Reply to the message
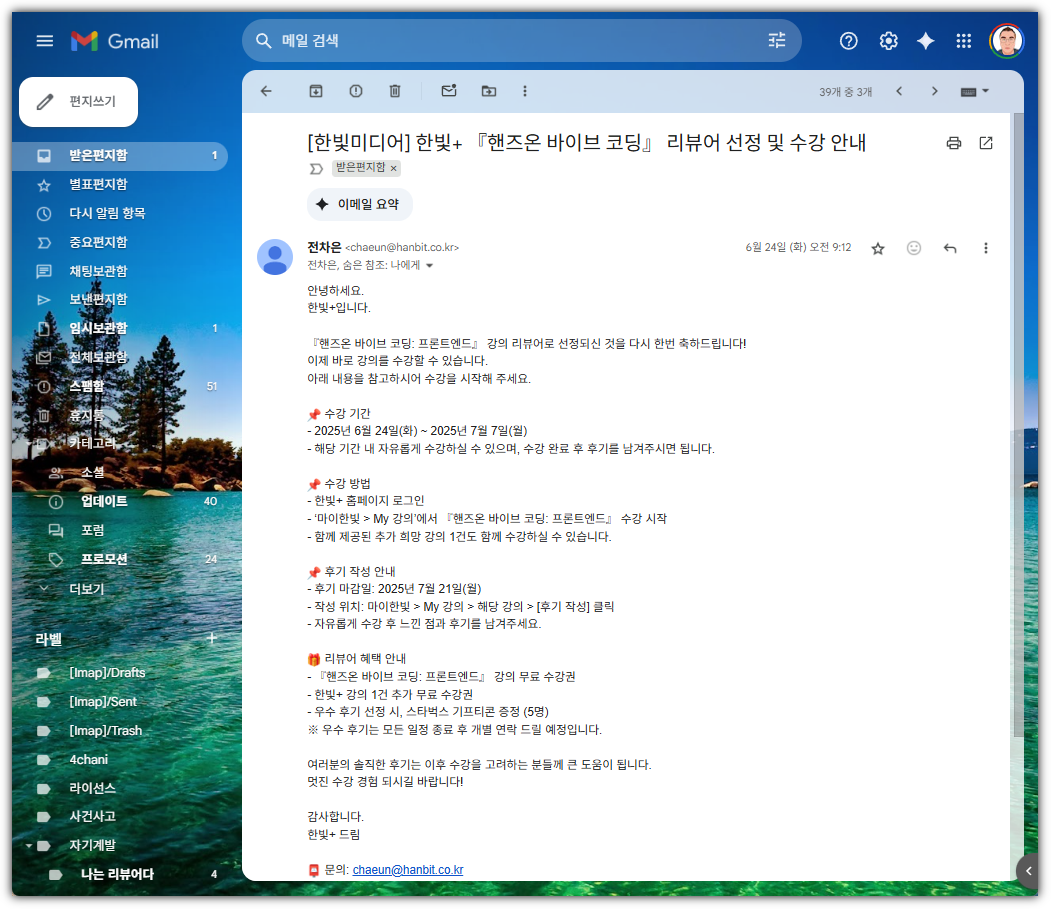This screenshot has height=909, width=1051. (950, 248)
